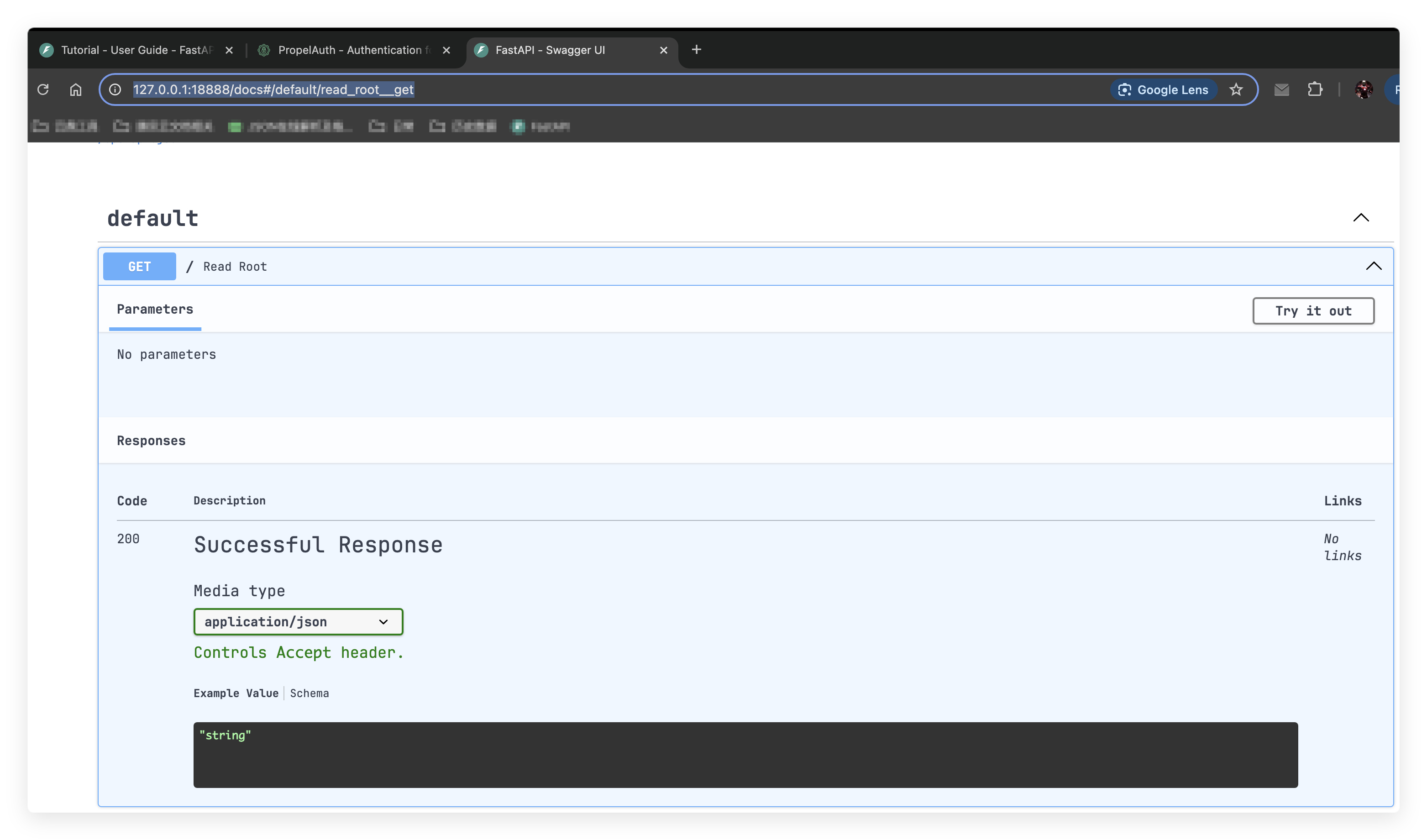Switch to Tutorial - User Guide tab
1427x840 pixels.
point(136,50)
